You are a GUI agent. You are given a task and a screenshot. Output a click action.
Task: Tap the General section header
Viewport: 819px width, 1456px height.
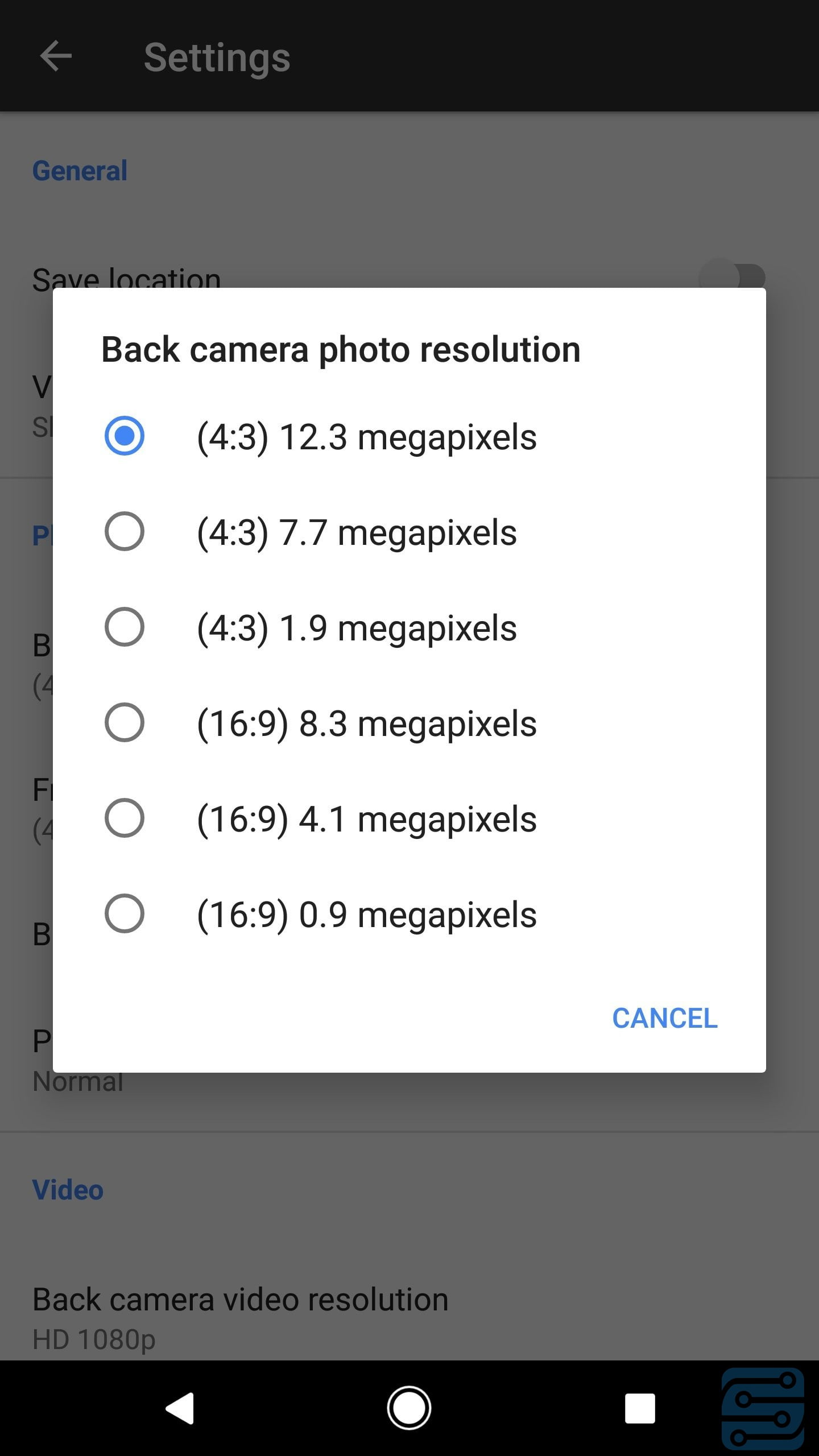coord(80,171)
